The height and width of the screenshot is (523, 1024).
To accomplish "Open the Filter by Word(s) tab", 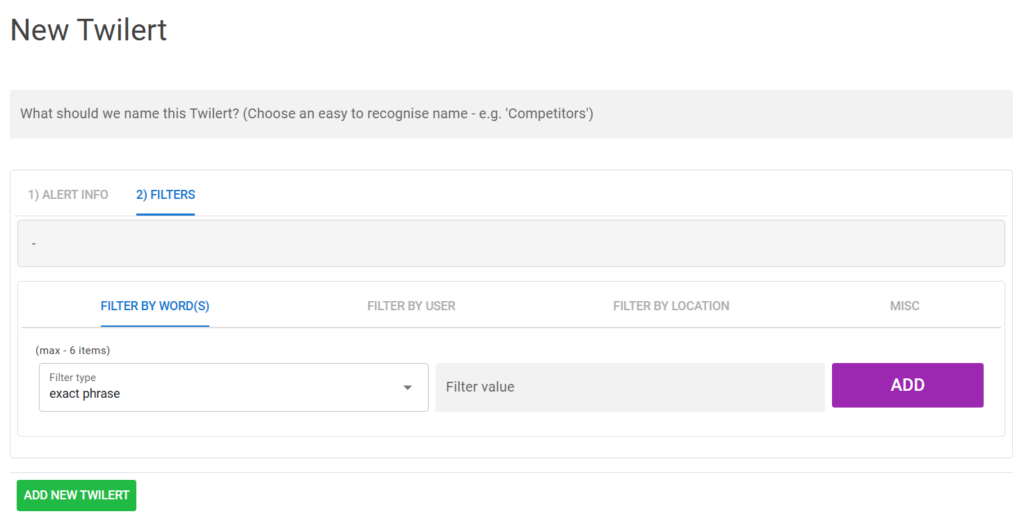I will 155,306.
